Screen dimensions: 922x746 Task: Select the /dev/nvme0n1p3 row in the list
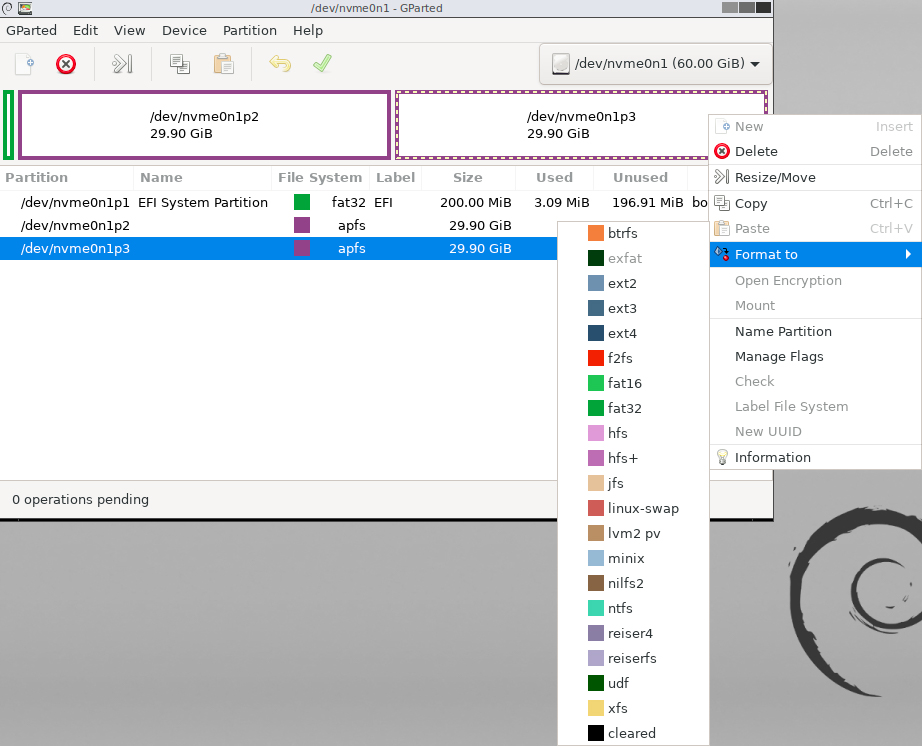[278, 248]
